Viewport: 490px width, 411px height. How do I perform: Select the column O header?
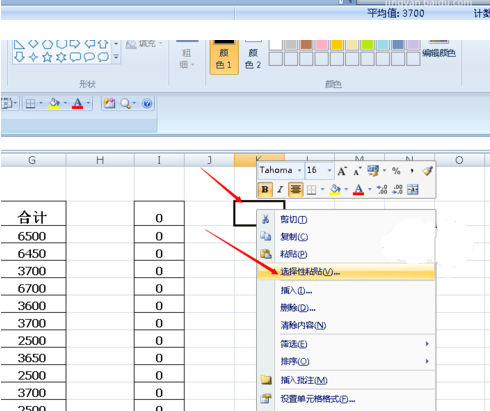[x=459, y=160]
